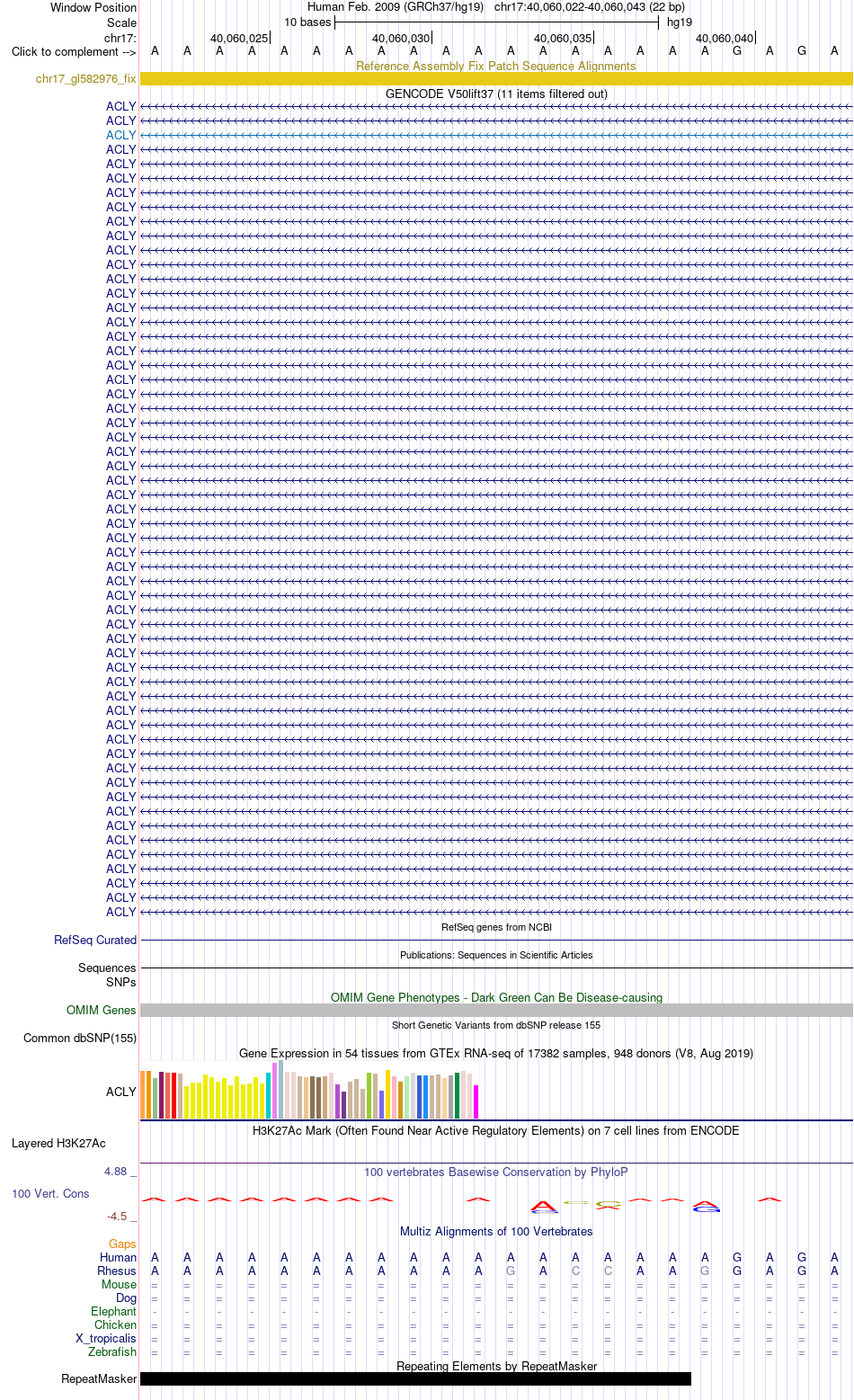Open the OMIM Genes track label
This screenshot has height=1400, width=854.
click(102, 1010)
